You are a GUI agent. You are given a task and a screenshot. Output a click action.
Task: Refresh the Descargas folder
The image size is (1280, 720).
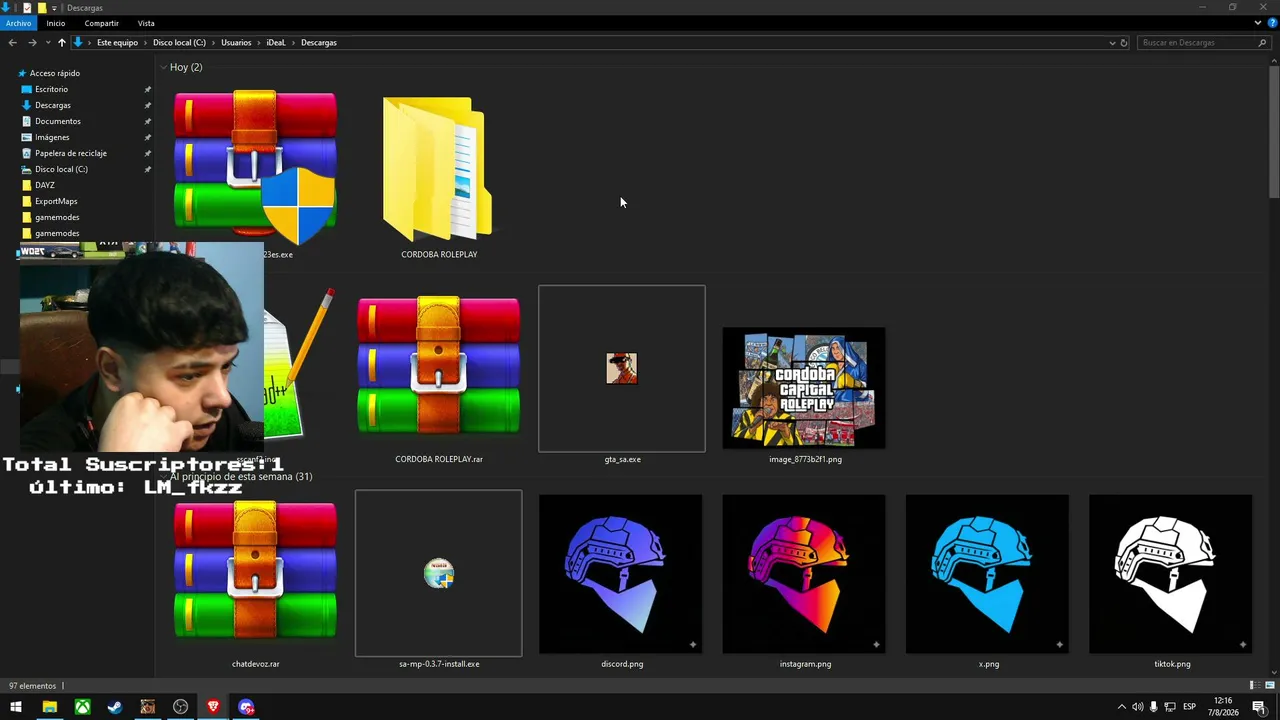(x=1124, y=43)
